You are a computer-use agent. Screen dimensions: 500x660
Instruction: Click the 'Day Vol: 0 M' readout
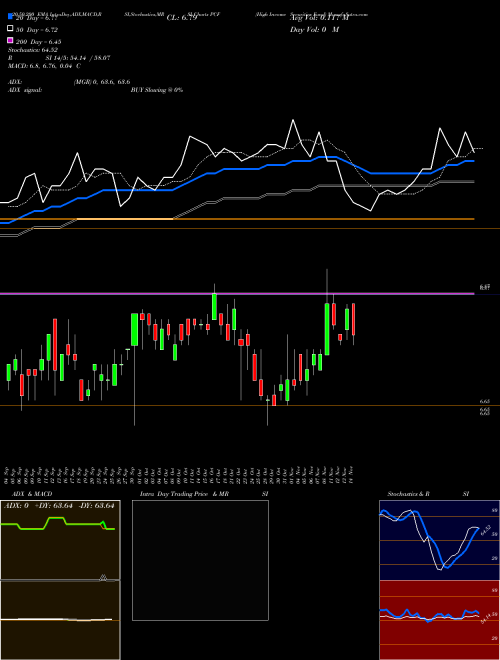click(314, 29)
